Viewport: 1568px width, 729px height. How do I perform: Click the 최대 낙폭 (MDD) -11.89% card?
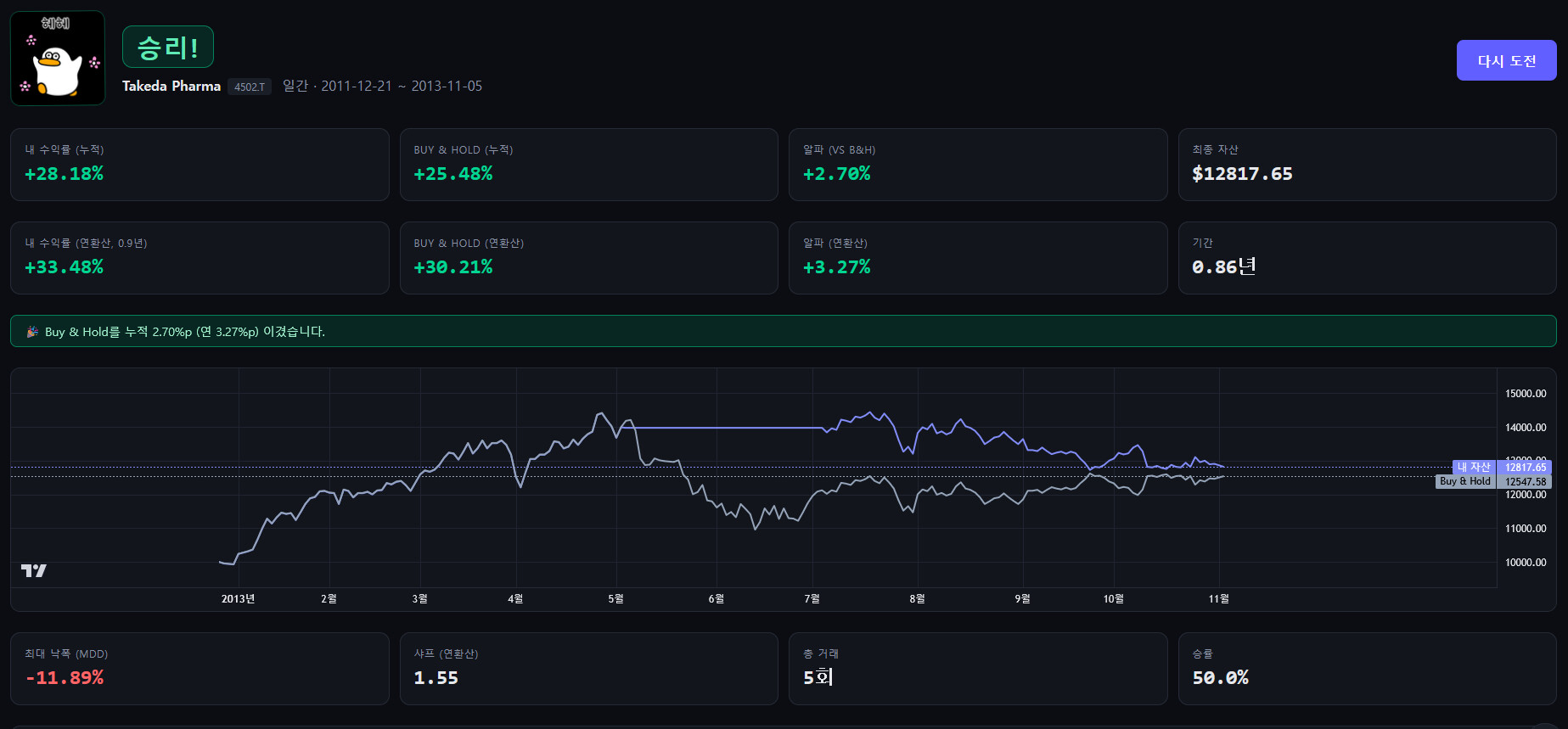click(200, 668)
